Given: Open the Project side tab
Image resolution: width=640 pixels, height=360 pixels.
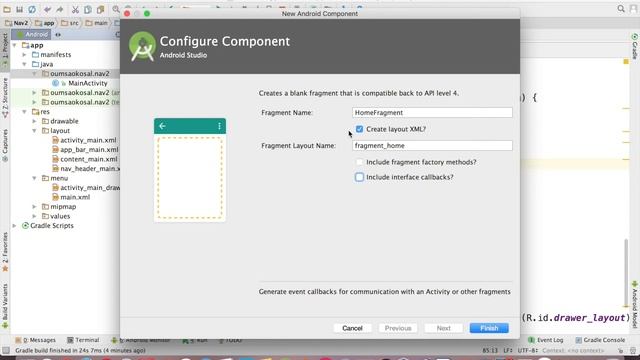Looking at the screenshot, I should coord(5,51).
